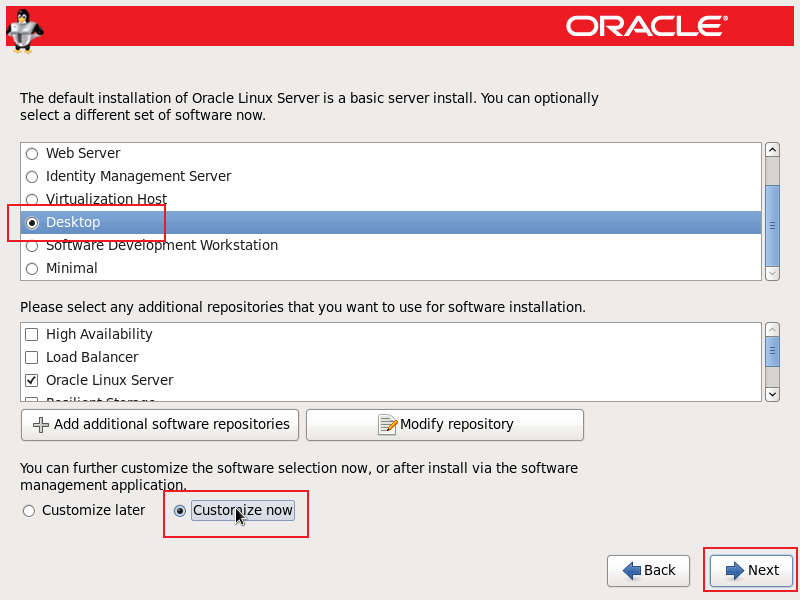Click the Oracle logo in the banner
This screenshot has height=600, width=800.
[646, 26]
